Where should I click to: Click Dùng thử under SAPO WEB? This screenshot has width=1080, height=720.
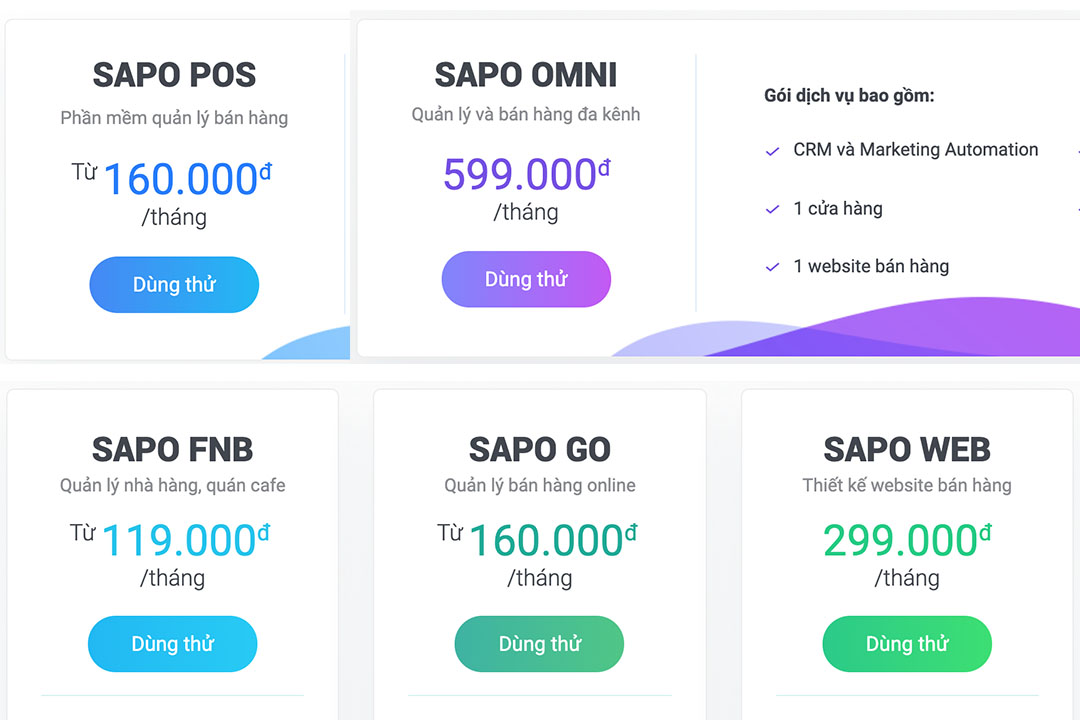(x=906, y=644)
